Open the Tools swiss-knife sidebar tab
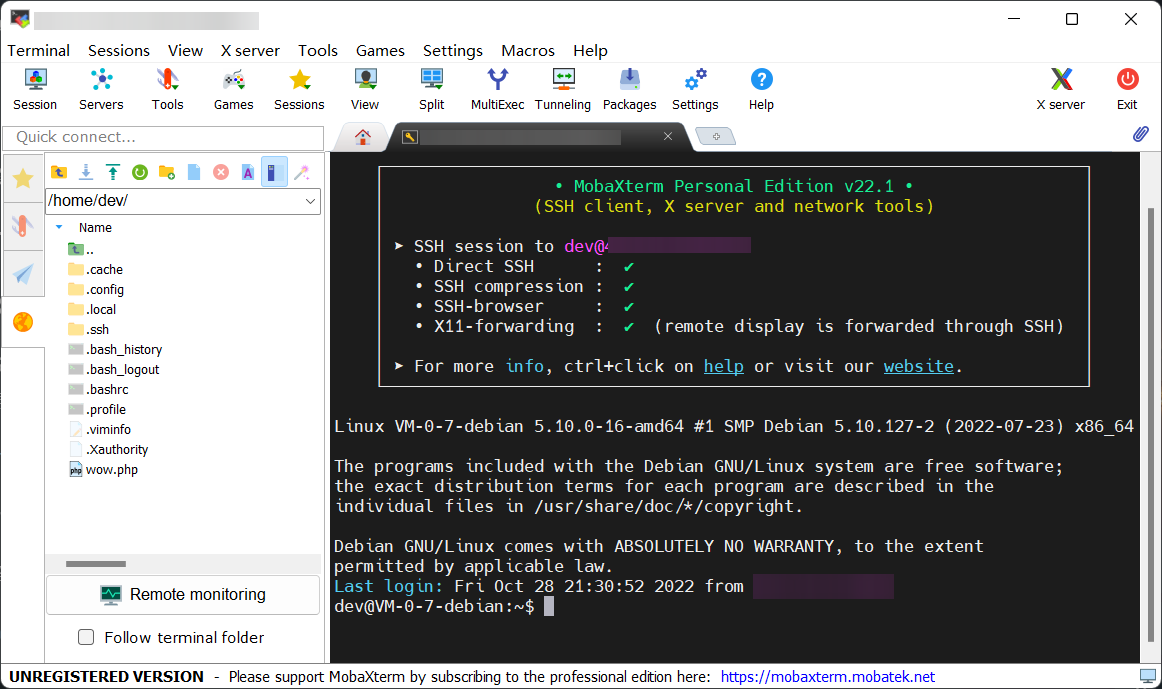Screen dimensions: 1162x689 click(23, 225)
